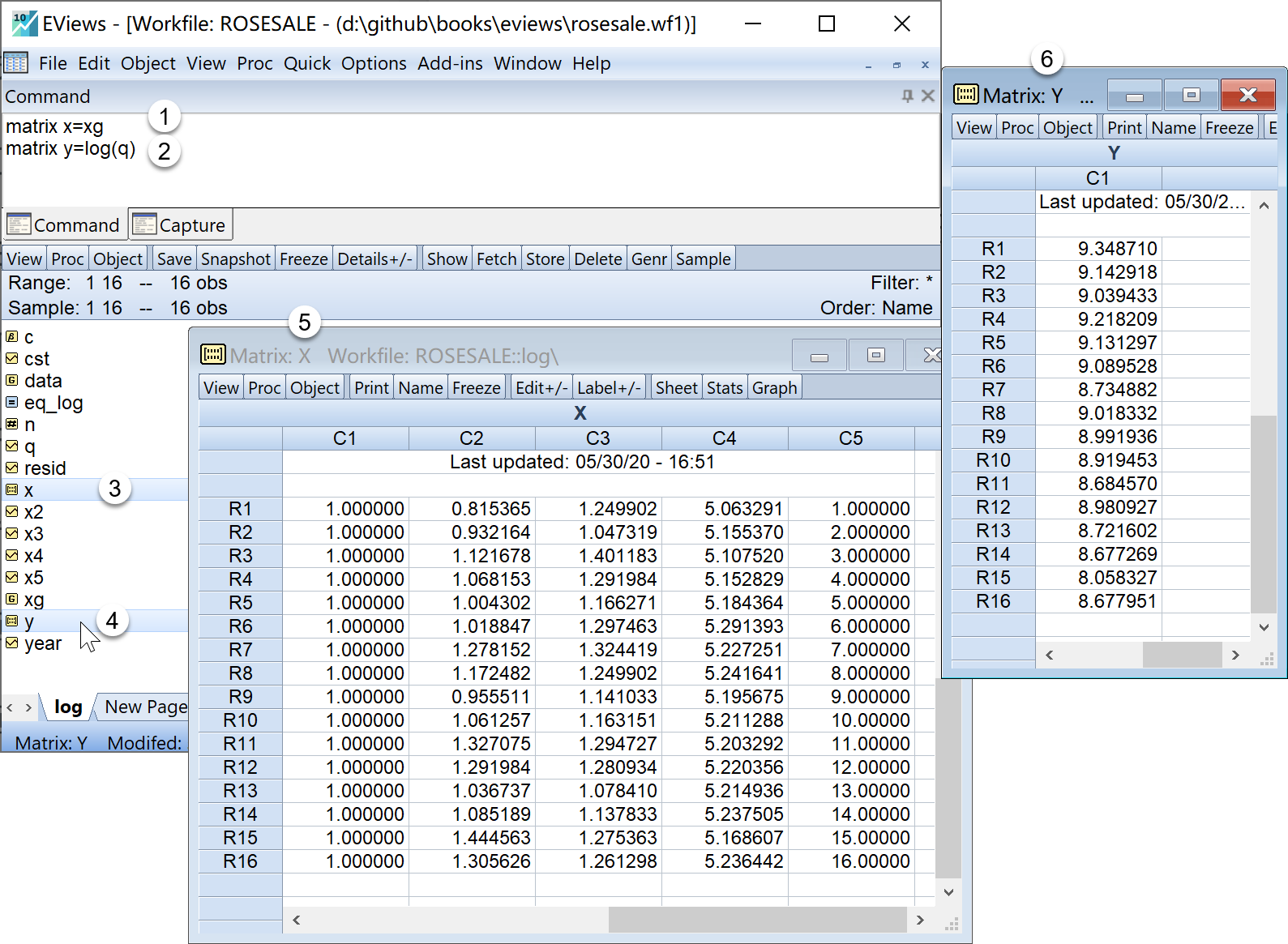Click the Freeze button in Matrix Y

[x=1229, y=128]
